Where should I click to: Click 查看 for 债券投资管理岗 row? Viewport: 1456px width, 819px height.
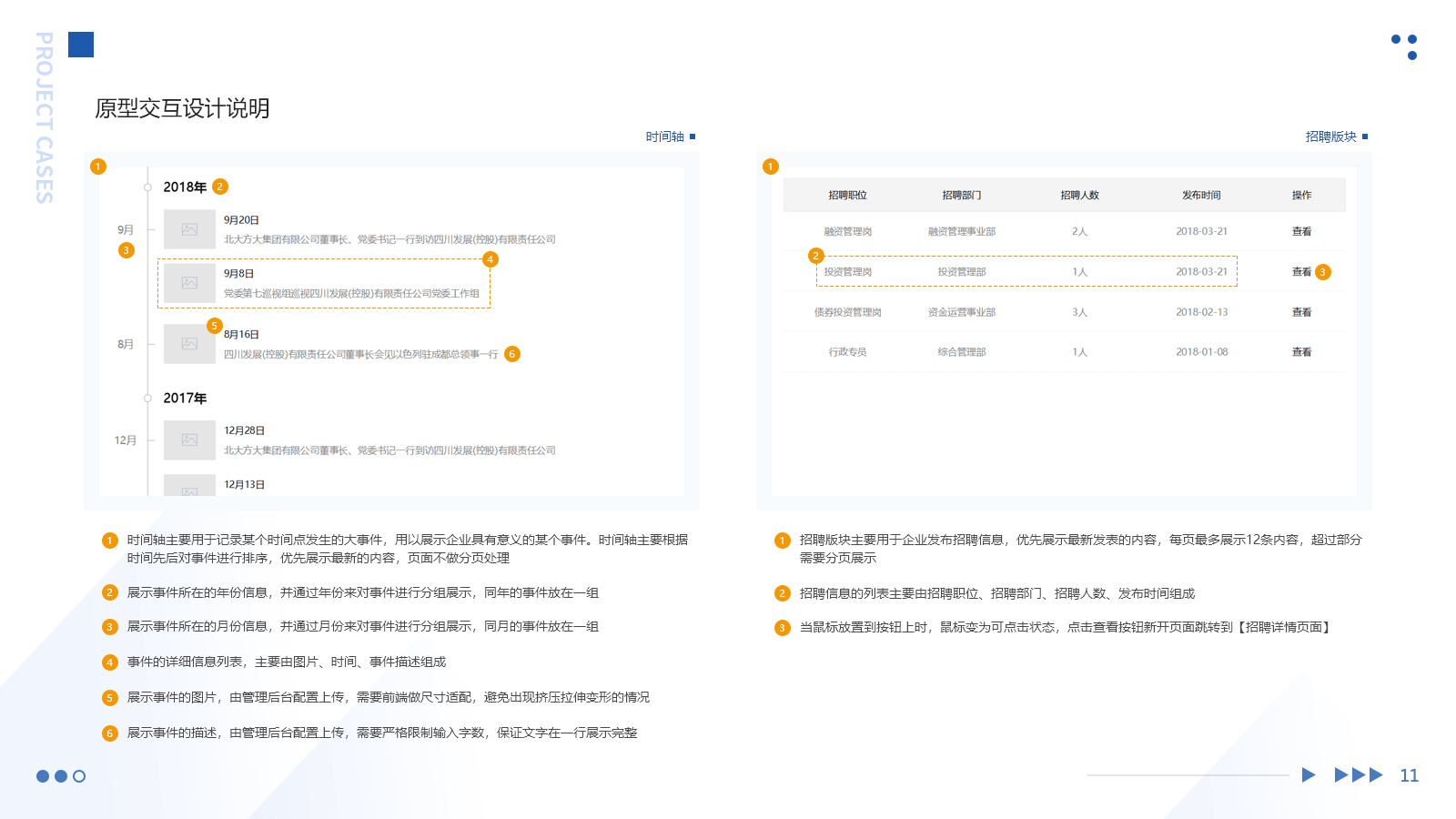click(1301, 312)
